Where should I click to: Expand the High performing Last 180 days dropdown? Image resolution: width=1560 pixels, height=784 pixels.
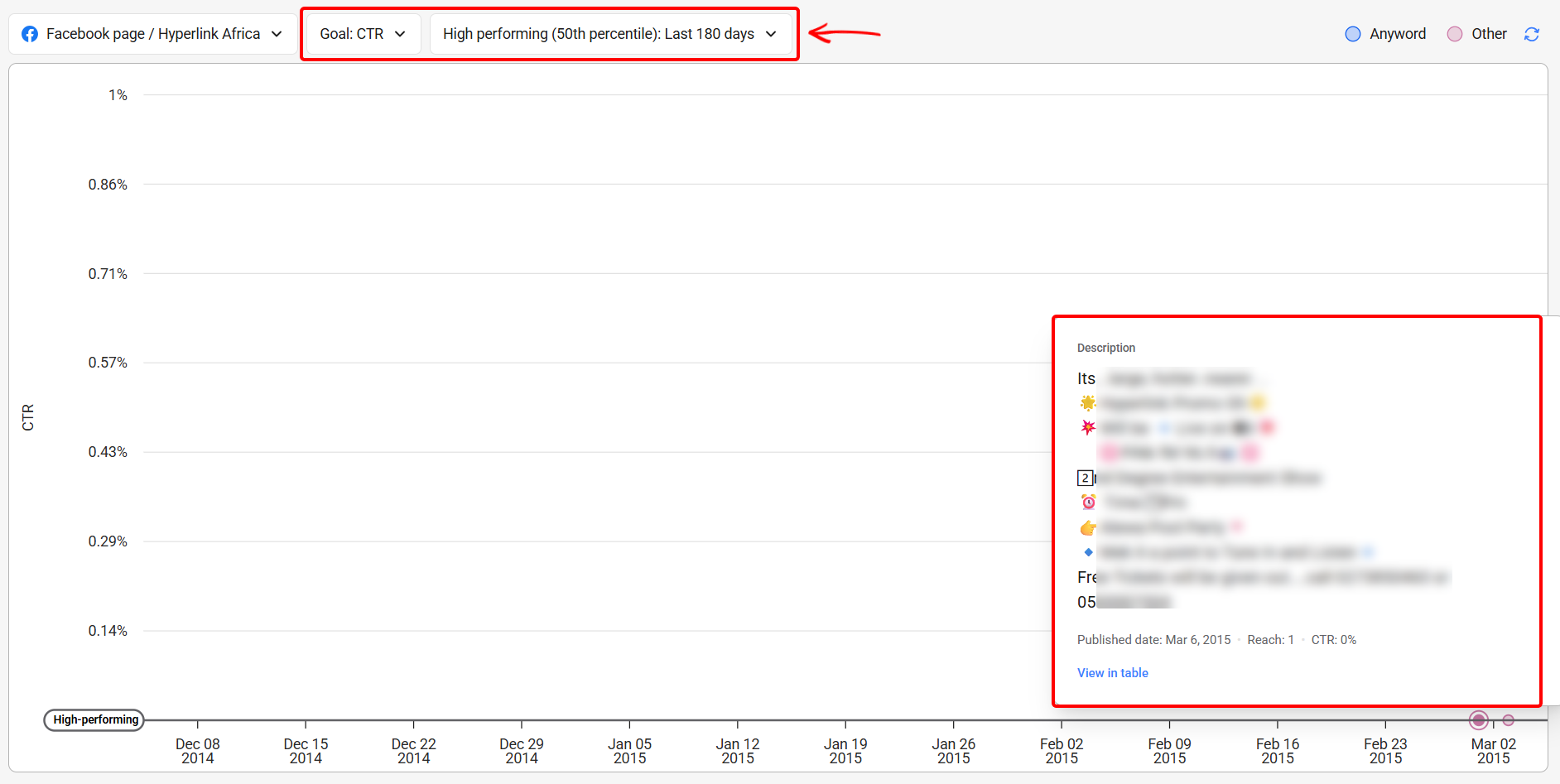point(610,34)
